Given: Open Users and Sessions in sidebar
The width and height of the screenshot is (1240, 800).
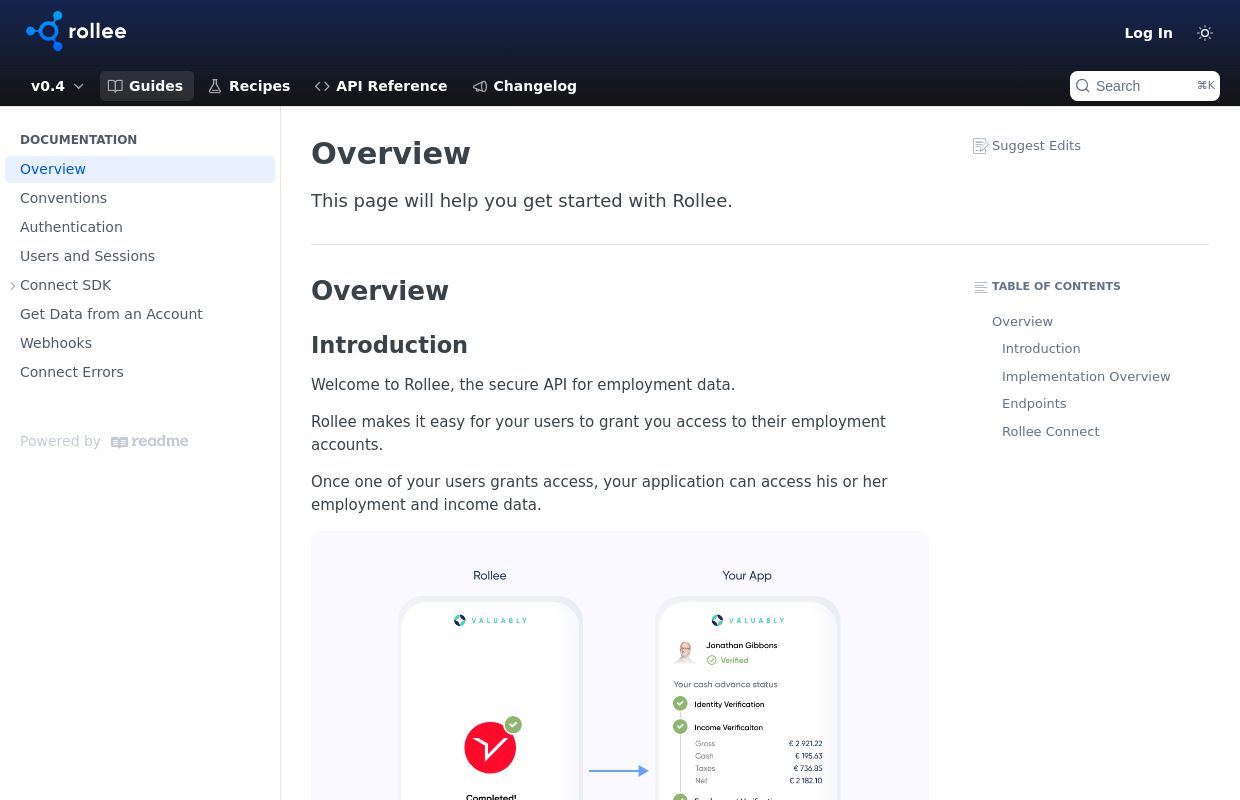Looking at the screenshot, I should [x=140, y=256].
